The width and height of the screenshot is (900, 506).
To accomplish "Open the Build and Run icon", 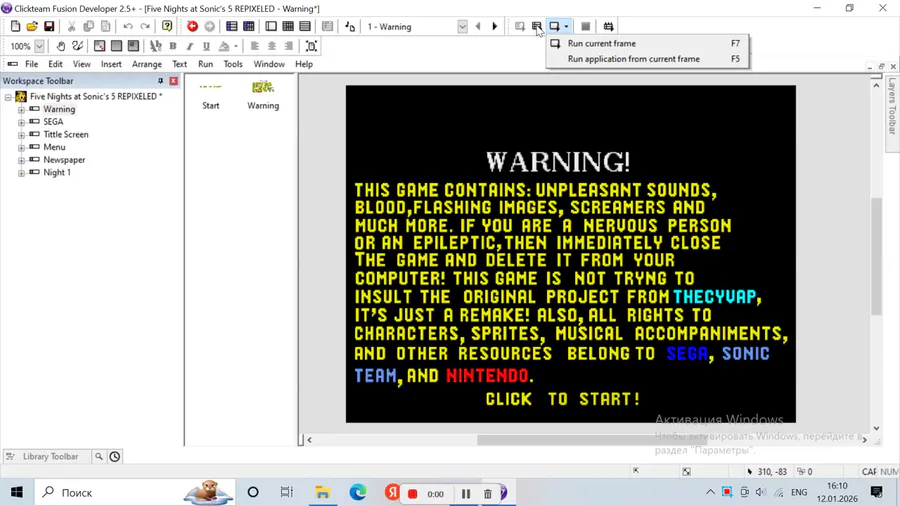I will click(608, 26).
